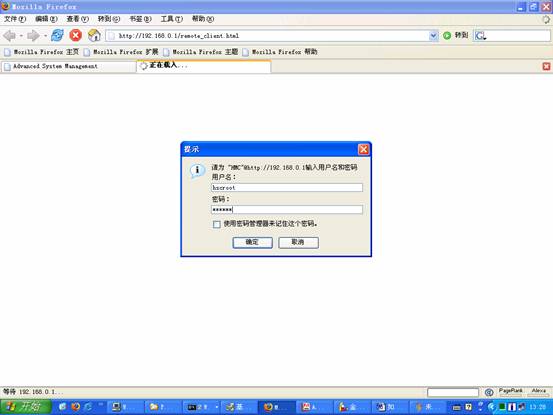Check the remember password checkbox

[x=217, y=224]
